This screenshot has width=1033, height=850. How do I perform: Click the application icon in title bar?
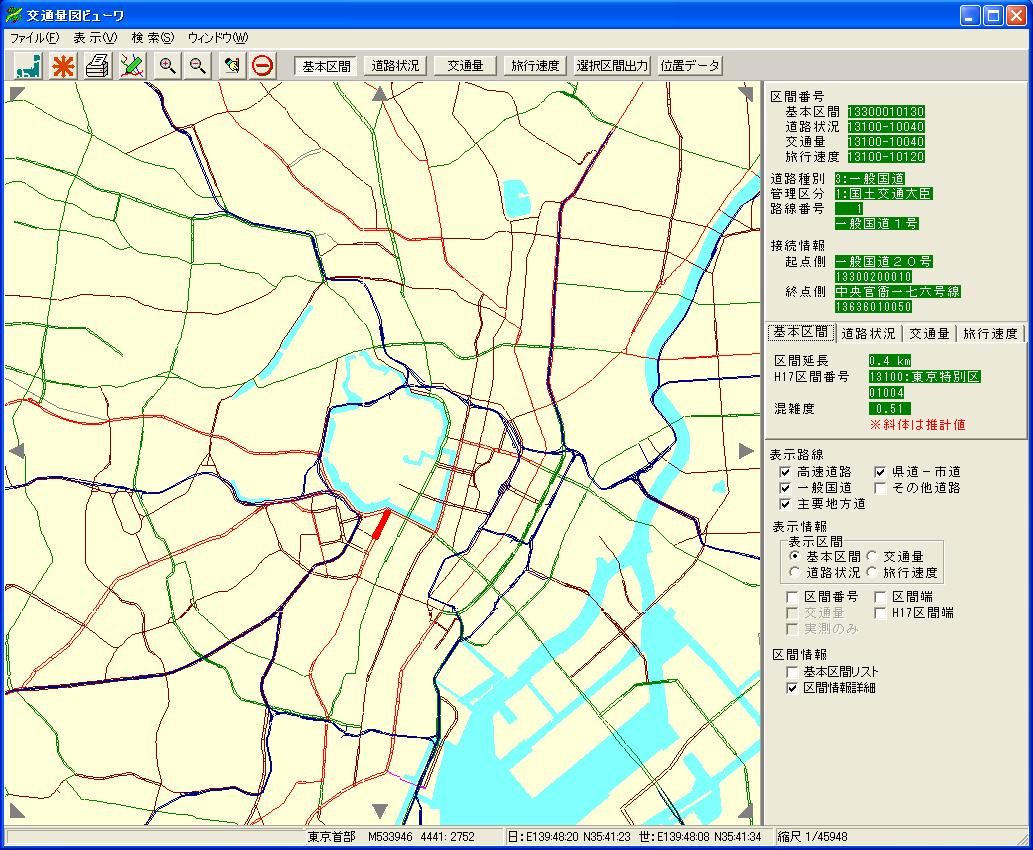tap(14, 14)
